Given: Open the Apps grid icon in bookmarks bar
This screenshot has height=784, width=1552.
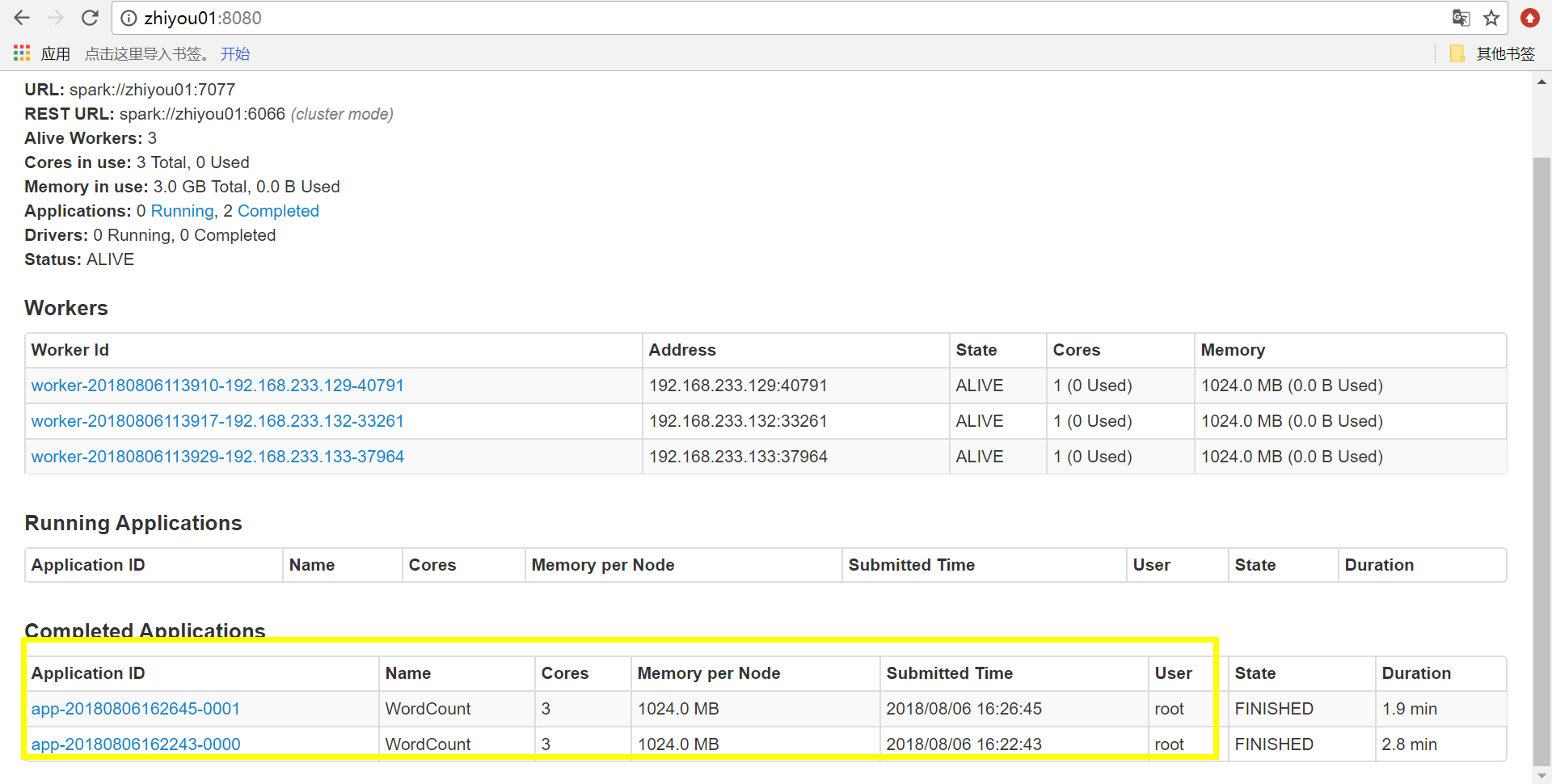Looking at the screenshot, I should pyautogui.click(x=22, y=53).
